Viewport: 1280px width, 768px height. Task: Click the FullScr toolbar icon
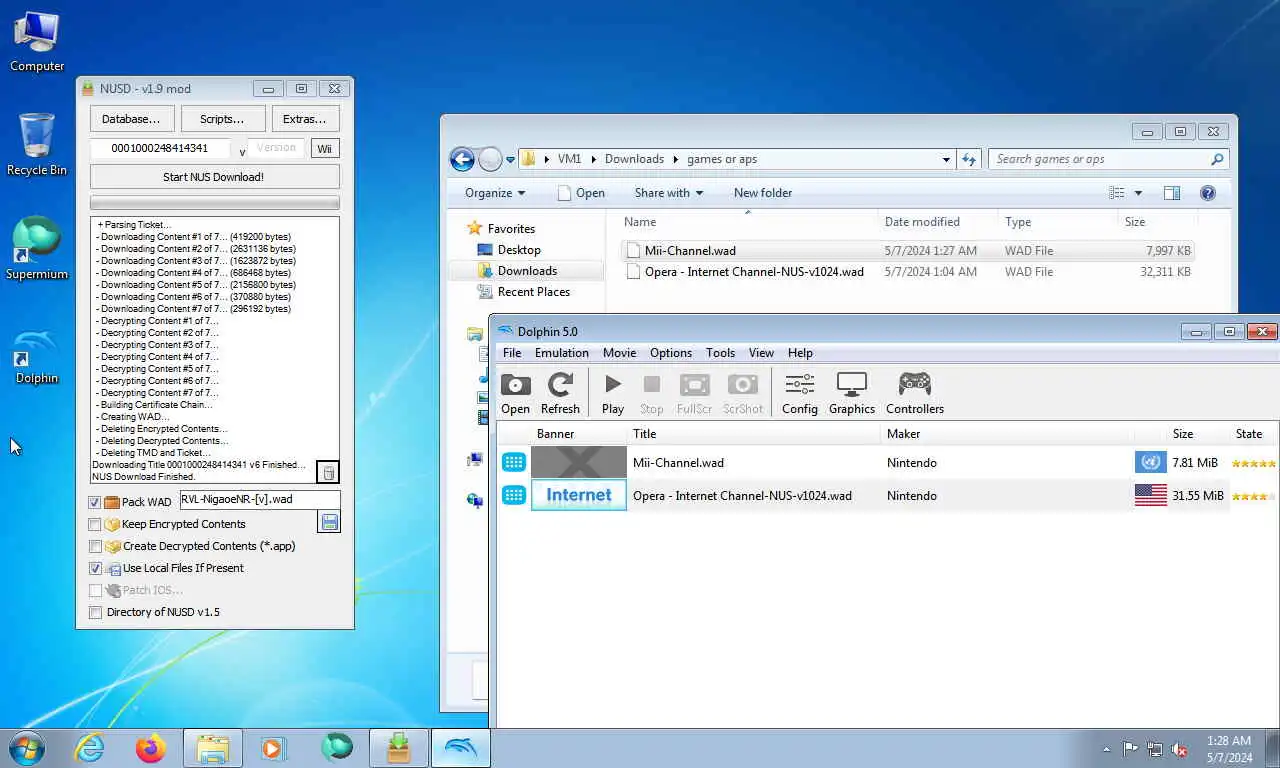tap(694, 393)
